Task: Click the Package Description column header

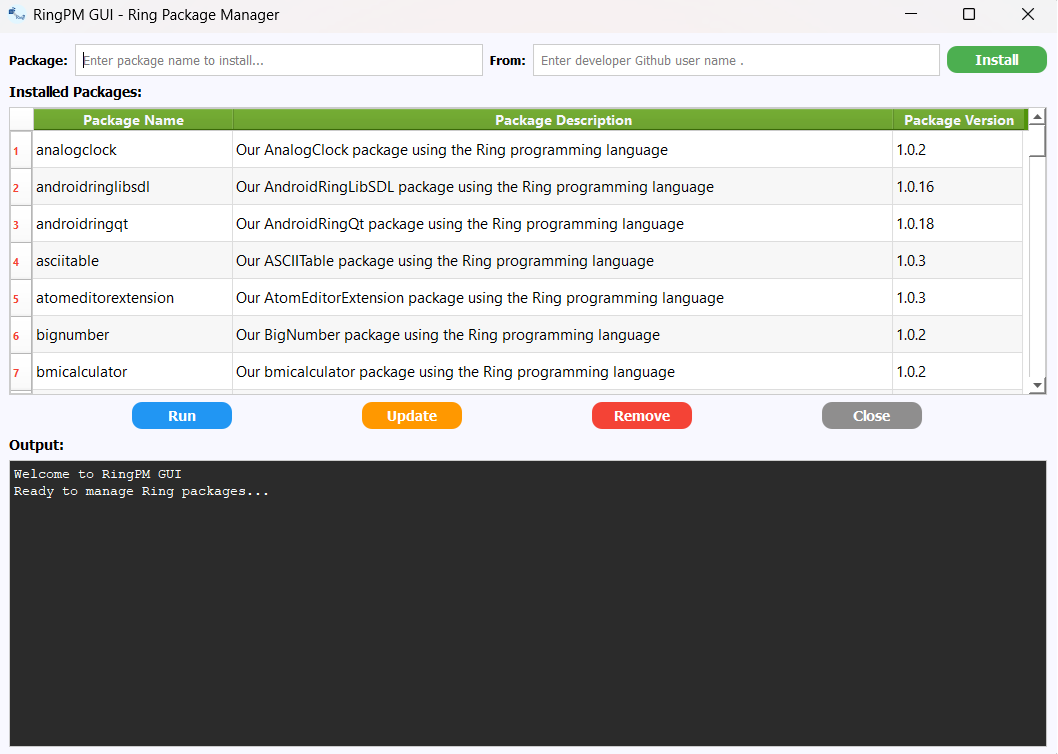Action: pos(563,119)
